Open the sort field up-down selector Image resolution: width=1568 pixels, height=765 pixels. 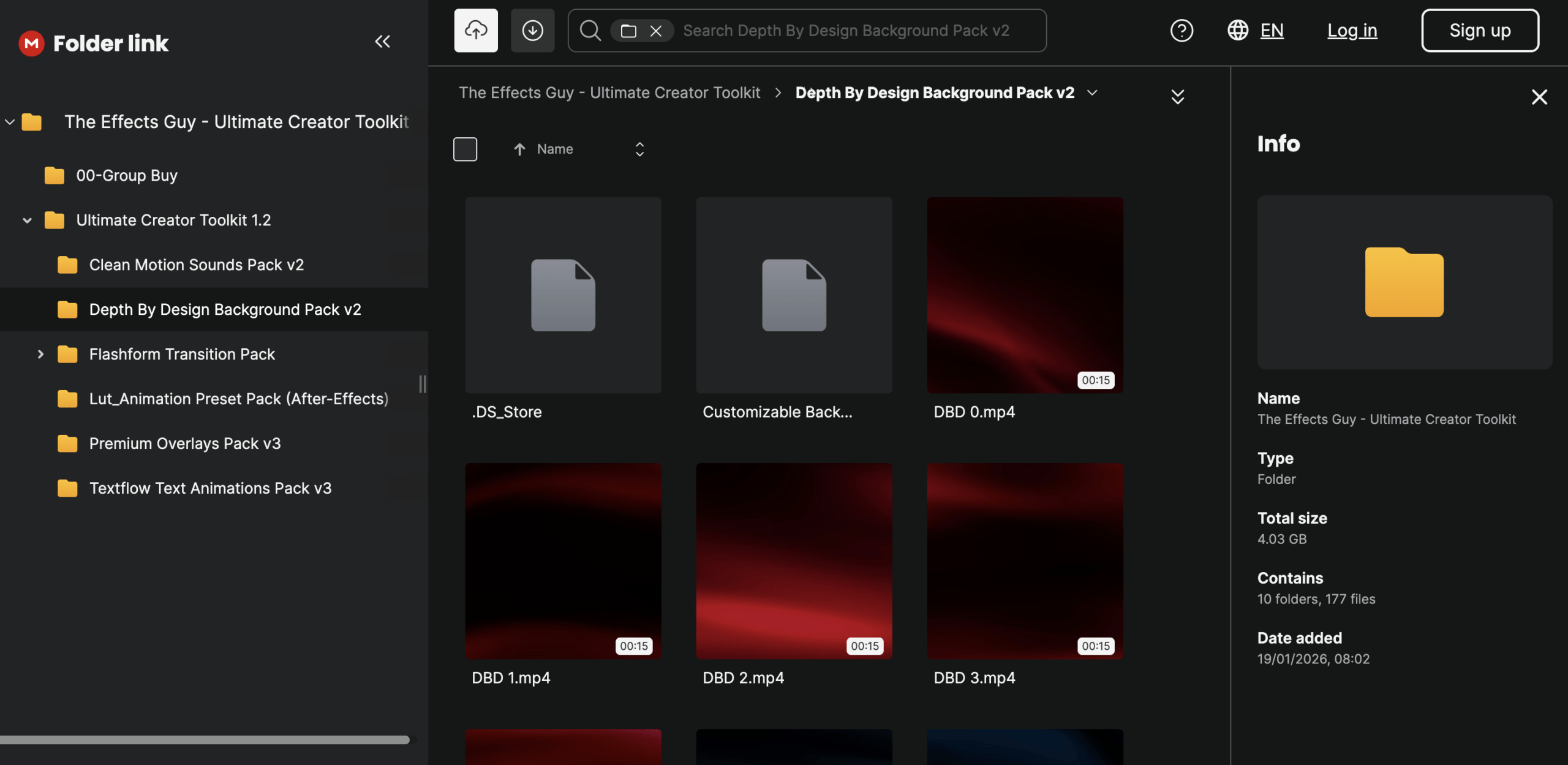[x=639, y=149]
